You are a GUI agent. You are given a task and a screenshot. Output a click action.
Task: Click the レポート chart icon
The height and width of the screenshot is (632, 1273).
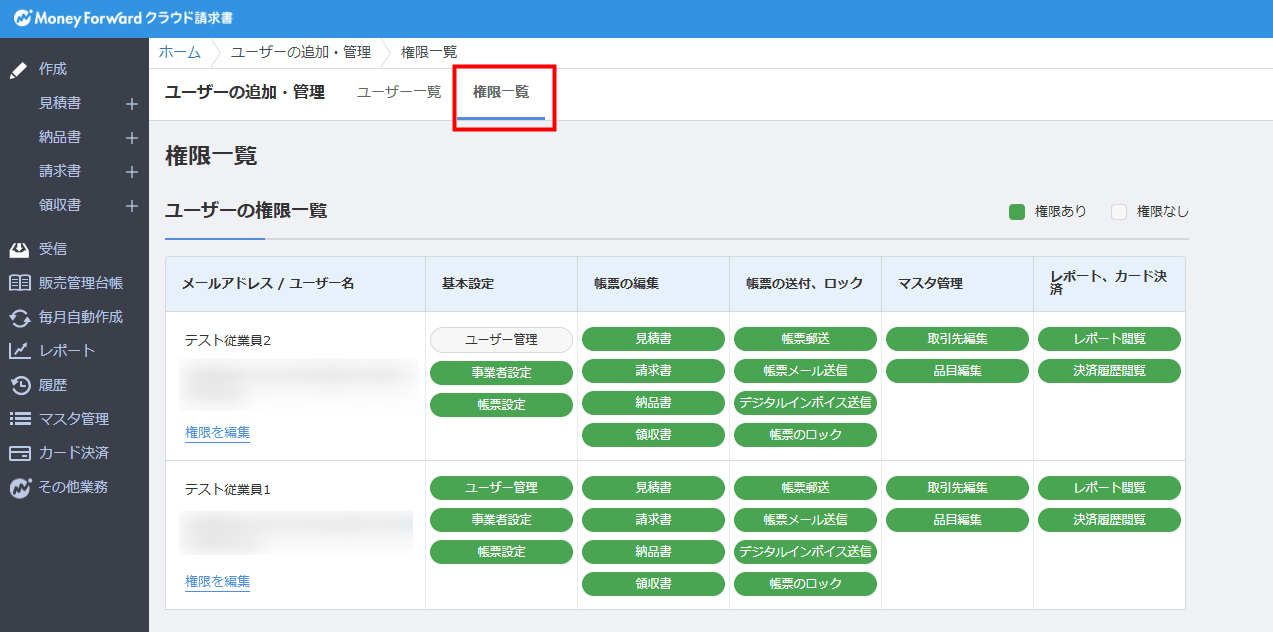[19, 351]
